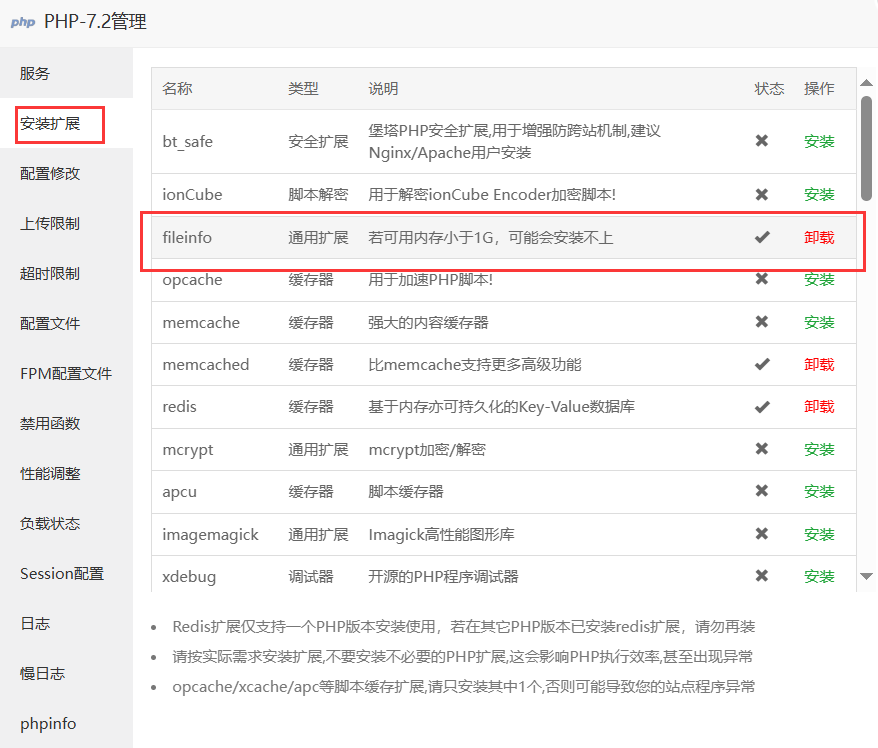Uninstall the memcached extension
Viewport: 878px width, 748px height.
(819, 365)
